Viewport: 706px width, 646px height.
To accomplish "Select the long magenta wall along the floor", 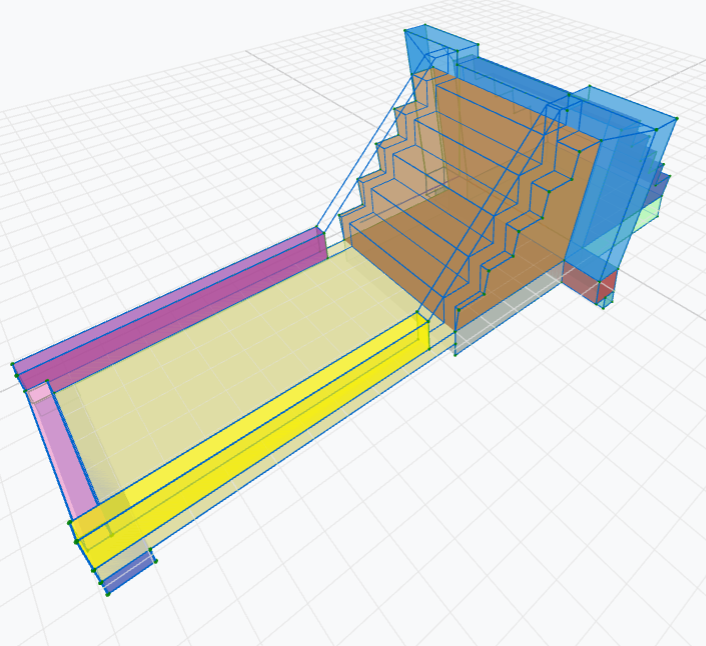I will tap(171, 311).
